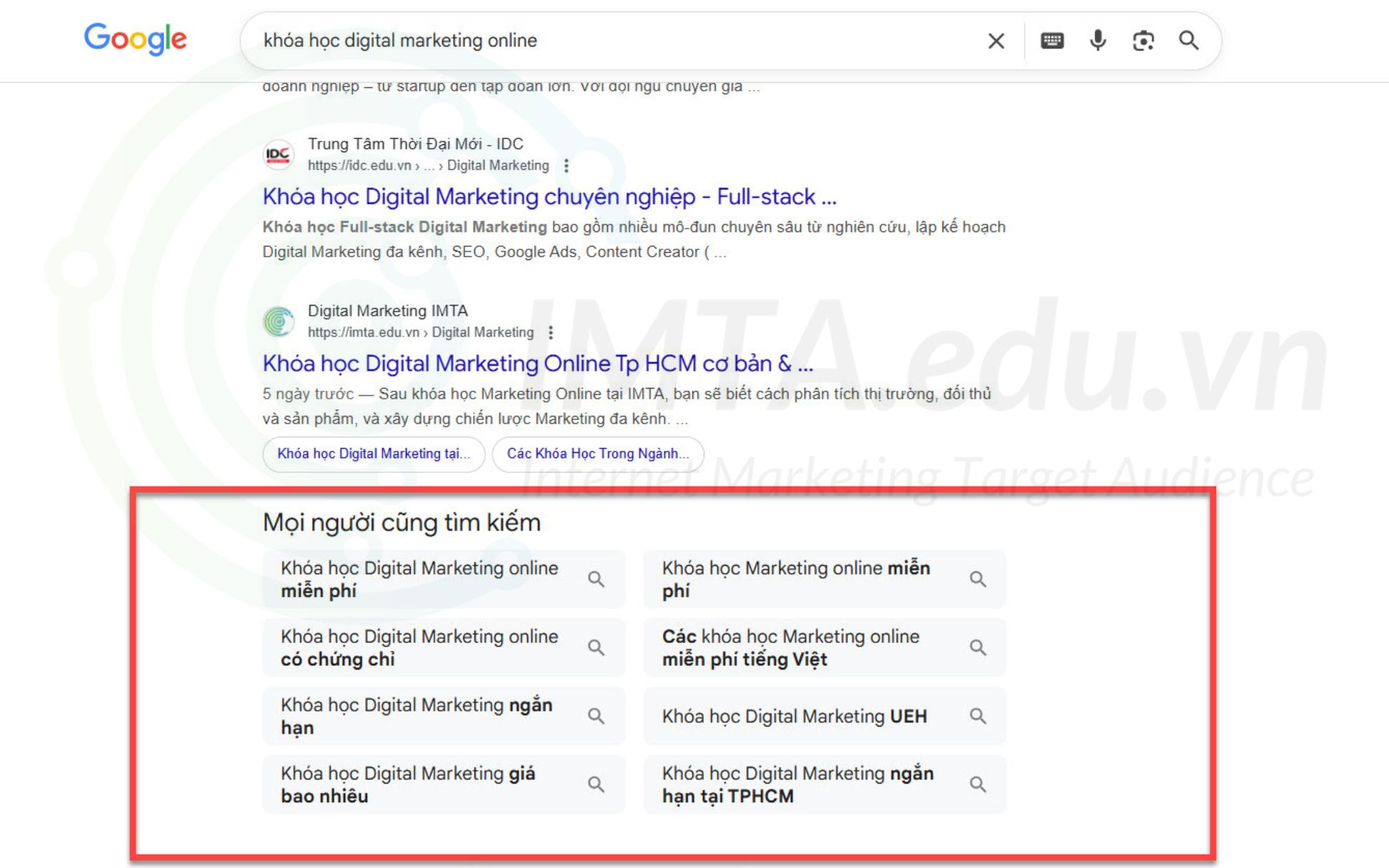Click magnifier icon beside 'ngắn hạn' suggestion
Screen dimensions: 1389x868
tap(597, 716)
